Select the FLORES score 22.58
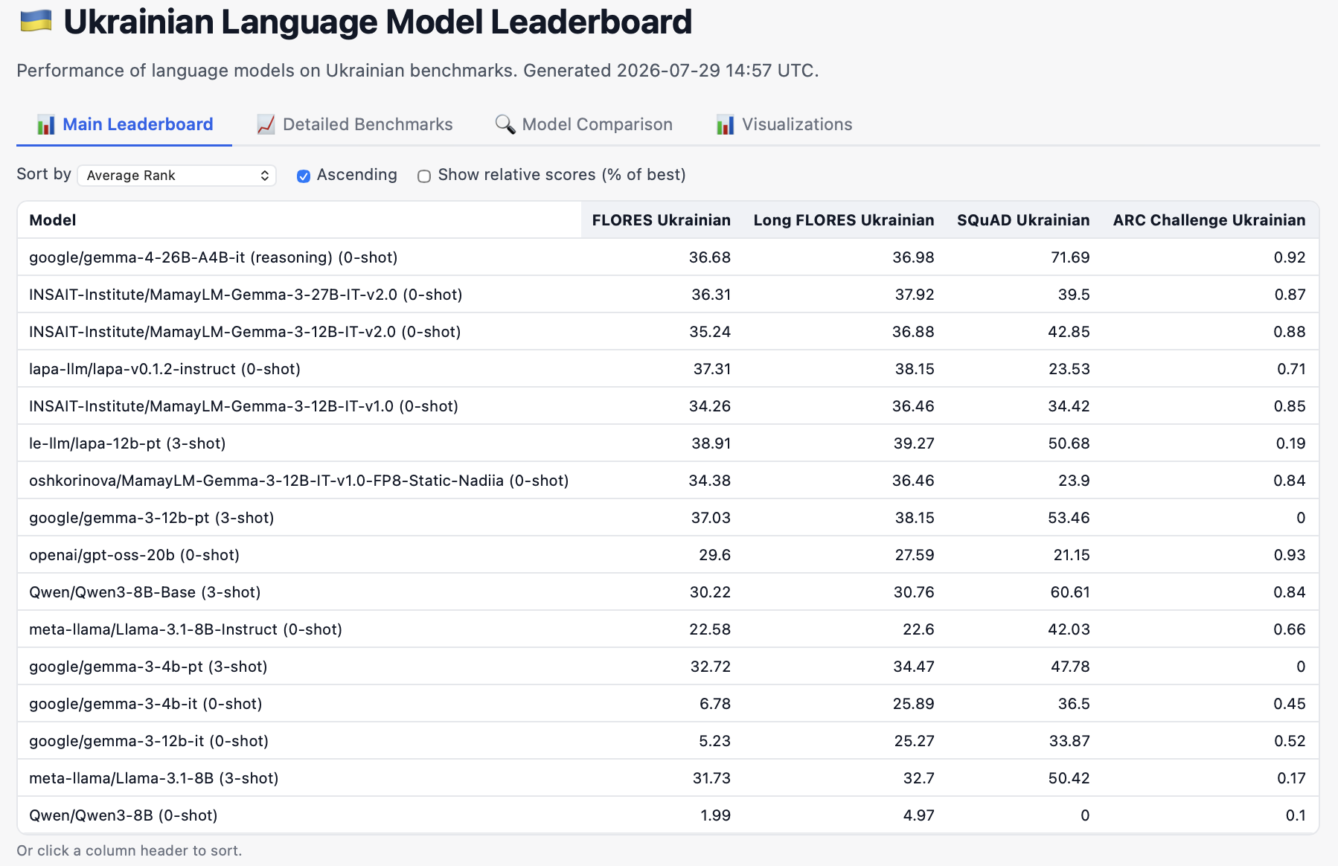 coord(710,629)
